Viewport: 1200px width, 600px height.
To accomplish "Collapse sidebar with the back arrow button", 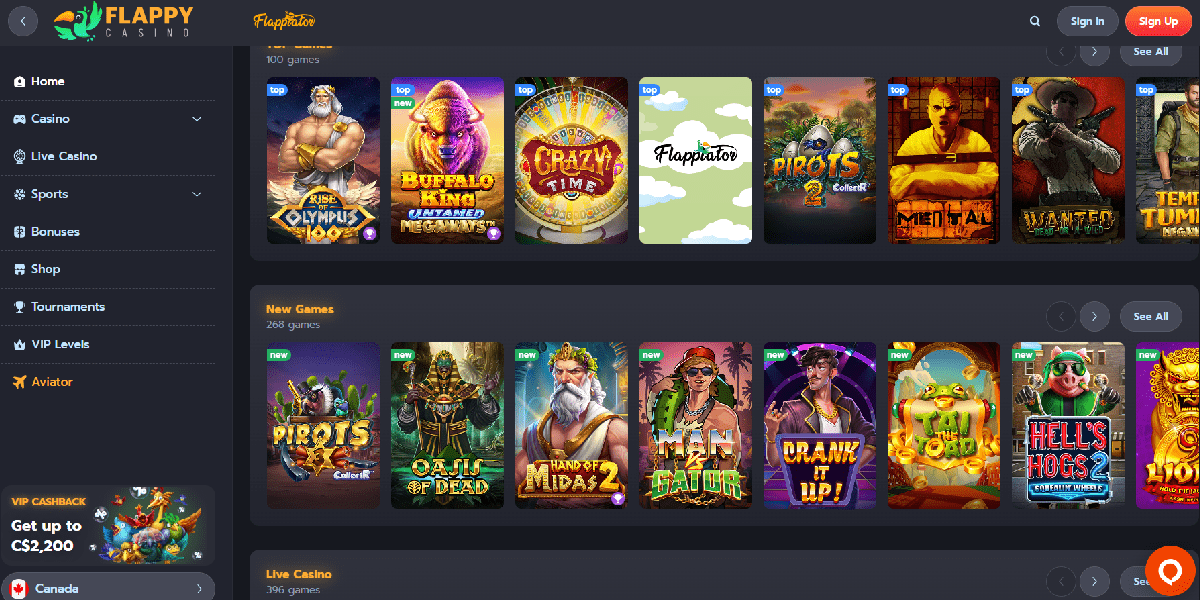I will [x=23, y=21].
